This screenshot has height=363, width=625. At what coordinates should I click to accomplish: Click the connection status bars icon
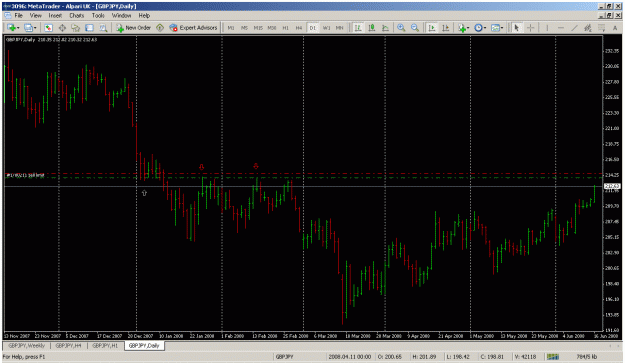[x=553, y=357]
